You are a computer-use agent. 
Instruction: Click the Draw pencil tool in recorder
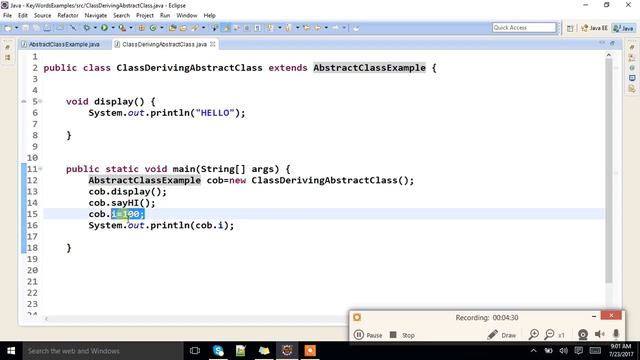tap(502, 335)
